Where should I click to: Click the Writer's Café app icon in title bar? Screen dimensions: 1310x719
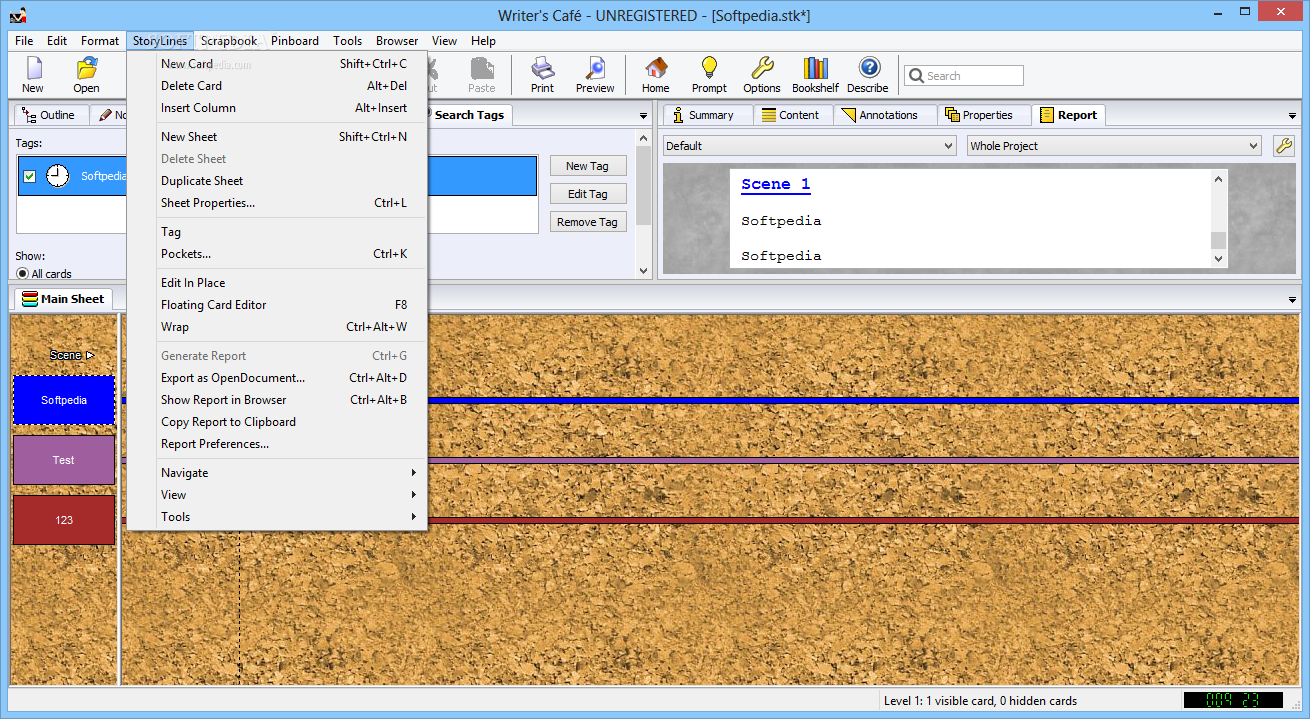point(17,15)
